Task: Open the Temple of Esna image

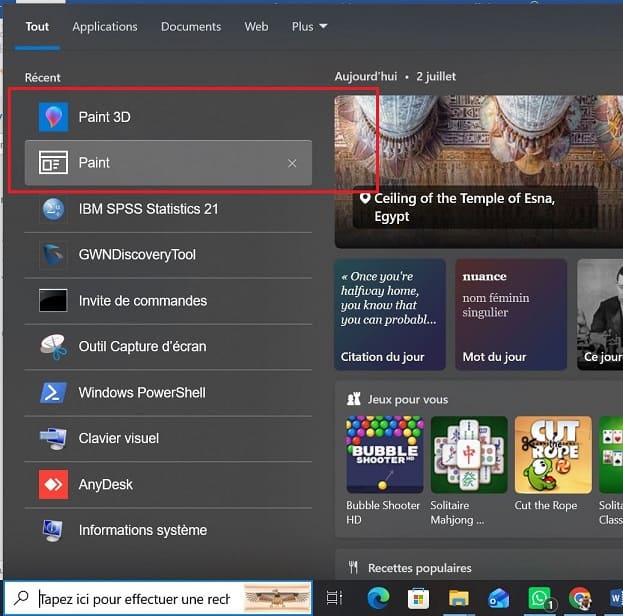Action: pyautogui.click(x=479, y=172)
